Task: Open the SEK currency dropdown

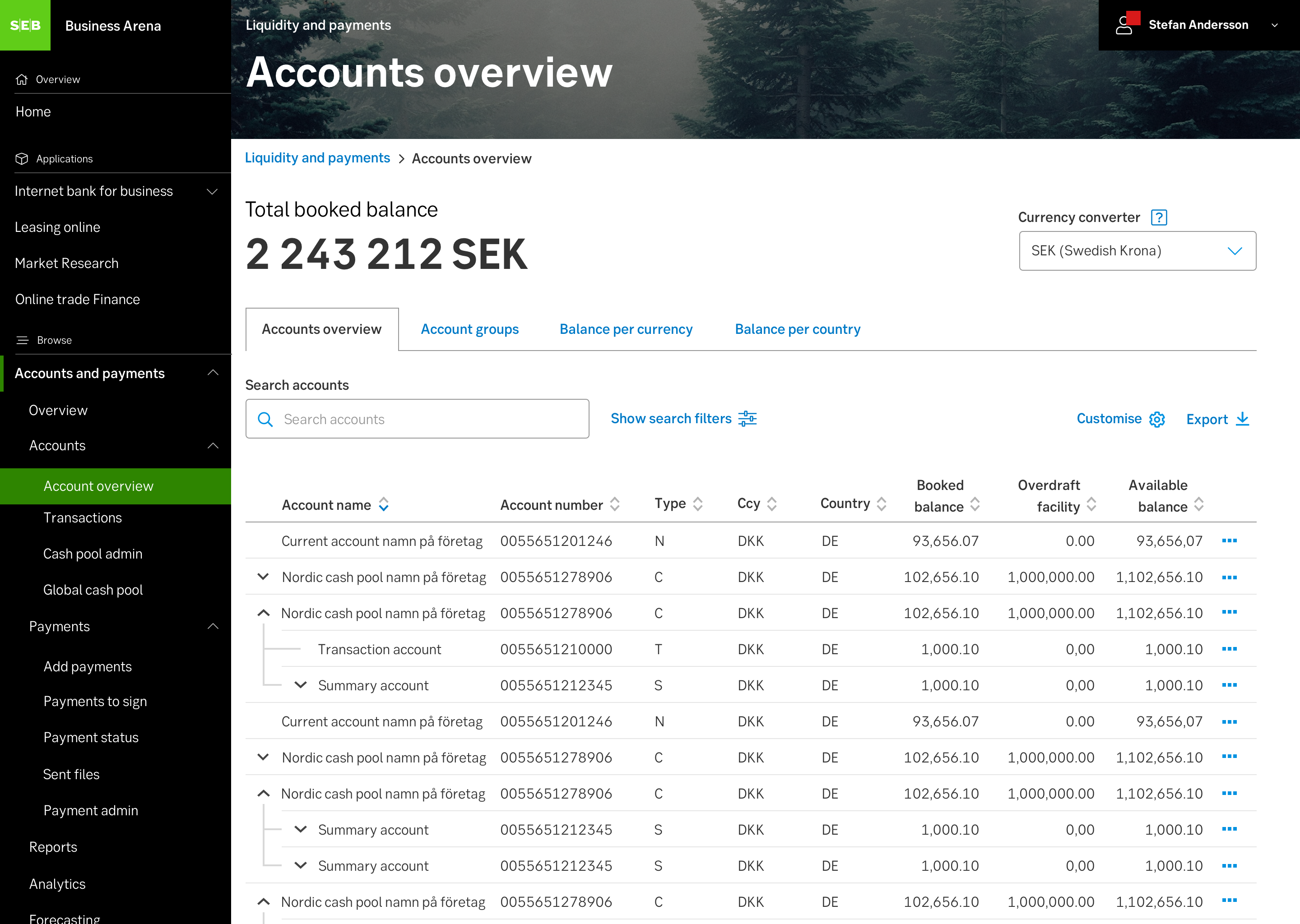Action: (x=1234, y=251)
